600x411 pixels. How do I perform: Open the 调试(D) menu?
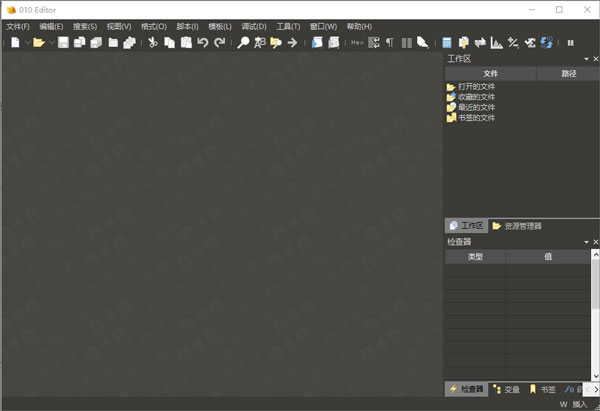pyautogui.click(x=254, y=26)
